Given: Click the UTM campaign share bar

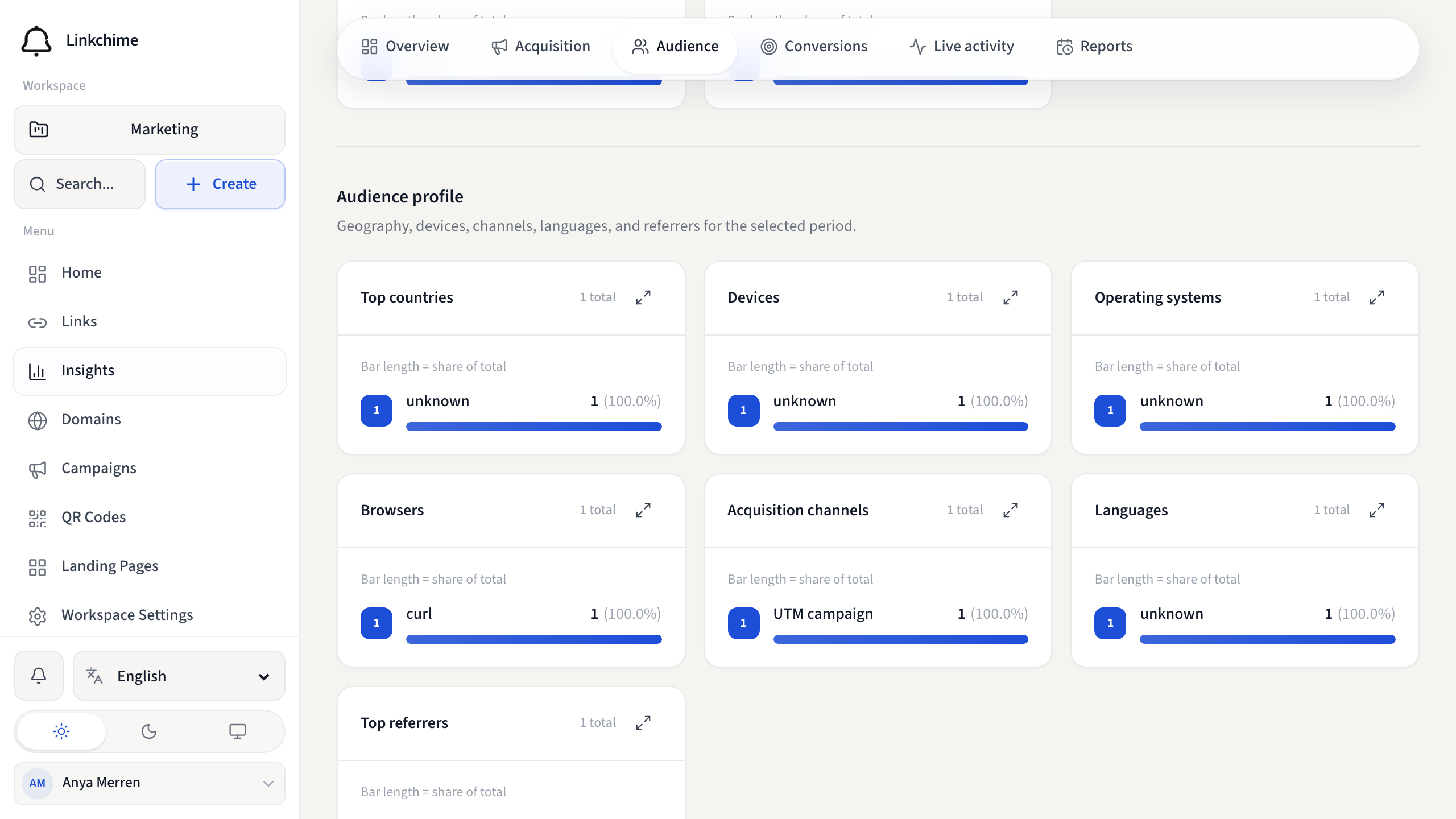Looking at the screenshot, I should tap(901, 639).
